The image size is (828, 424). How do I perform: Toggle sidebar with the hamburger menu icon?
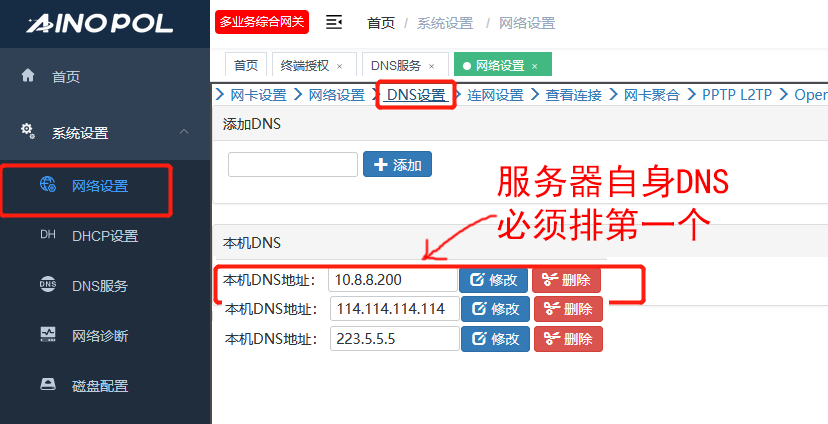pyautogui.click(x=334, y=23)
